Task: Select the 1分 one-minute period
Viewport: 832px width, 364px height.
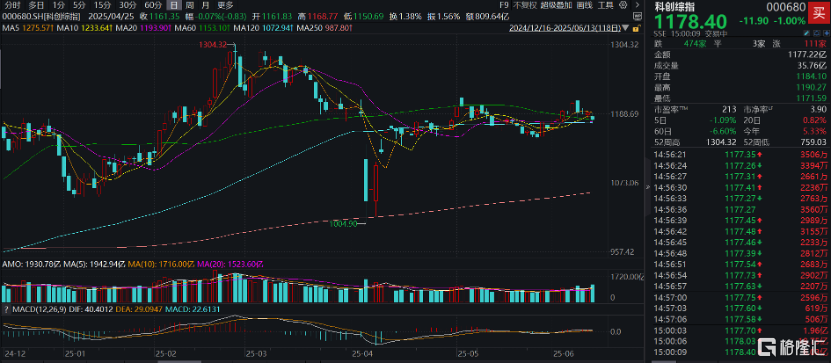Action: [58, 5]
